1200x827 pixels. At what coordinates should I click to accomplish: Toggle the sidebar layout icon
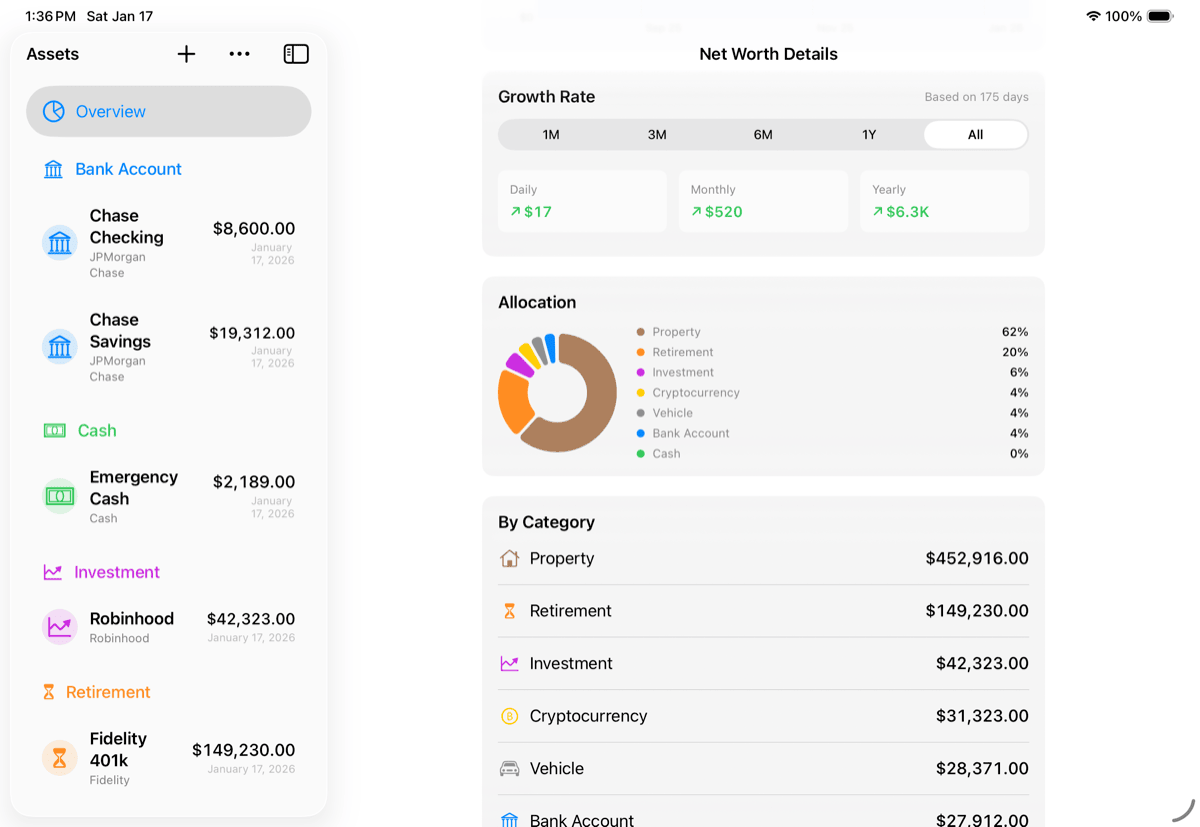pyautogui.click(x=296, y=54)
